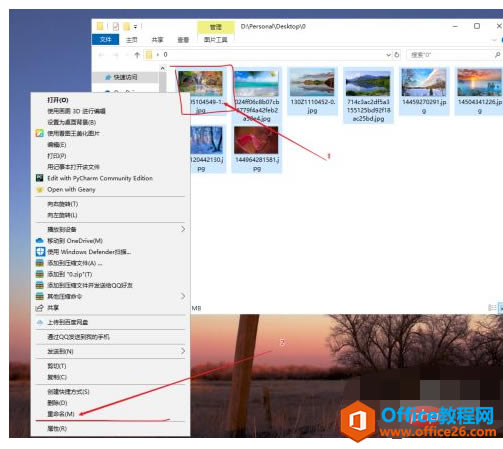
Task: Click the refresh button next to the address bar
Action: click(x=397, y=55)
